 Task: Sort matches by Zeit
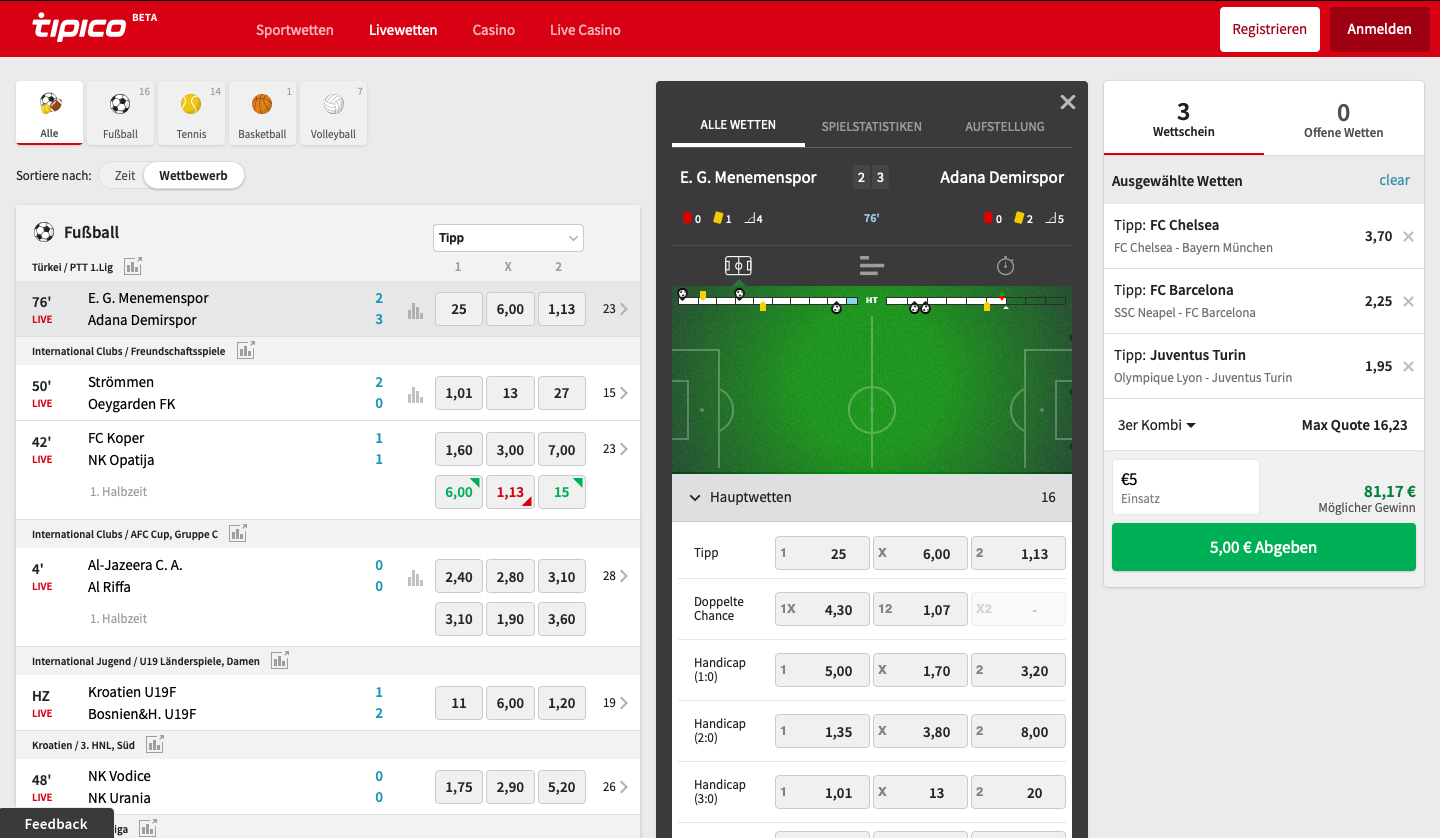coord(125,175)
